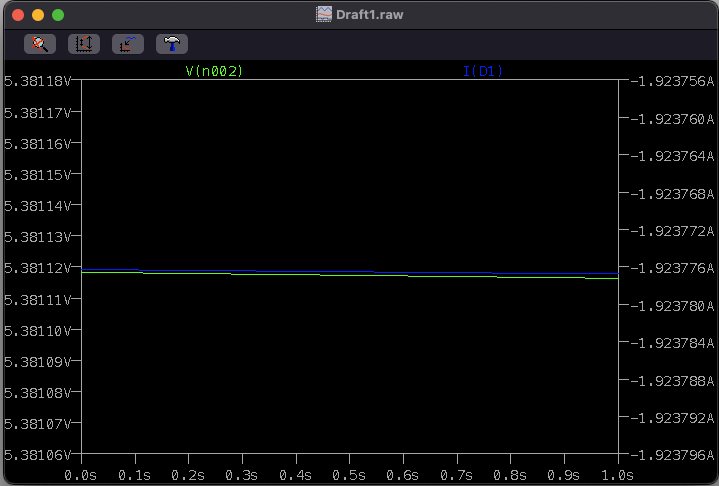Click the 5.38115V left axis label

(38, 175)
